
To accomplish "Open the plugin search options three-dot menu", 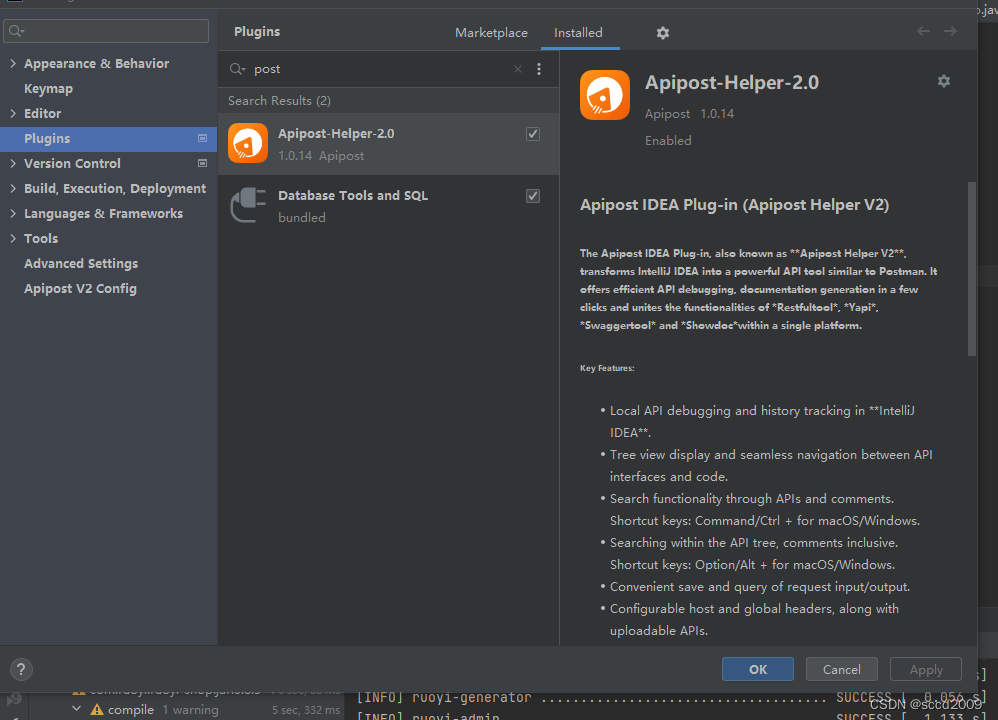I will click(x=538, y=69).
